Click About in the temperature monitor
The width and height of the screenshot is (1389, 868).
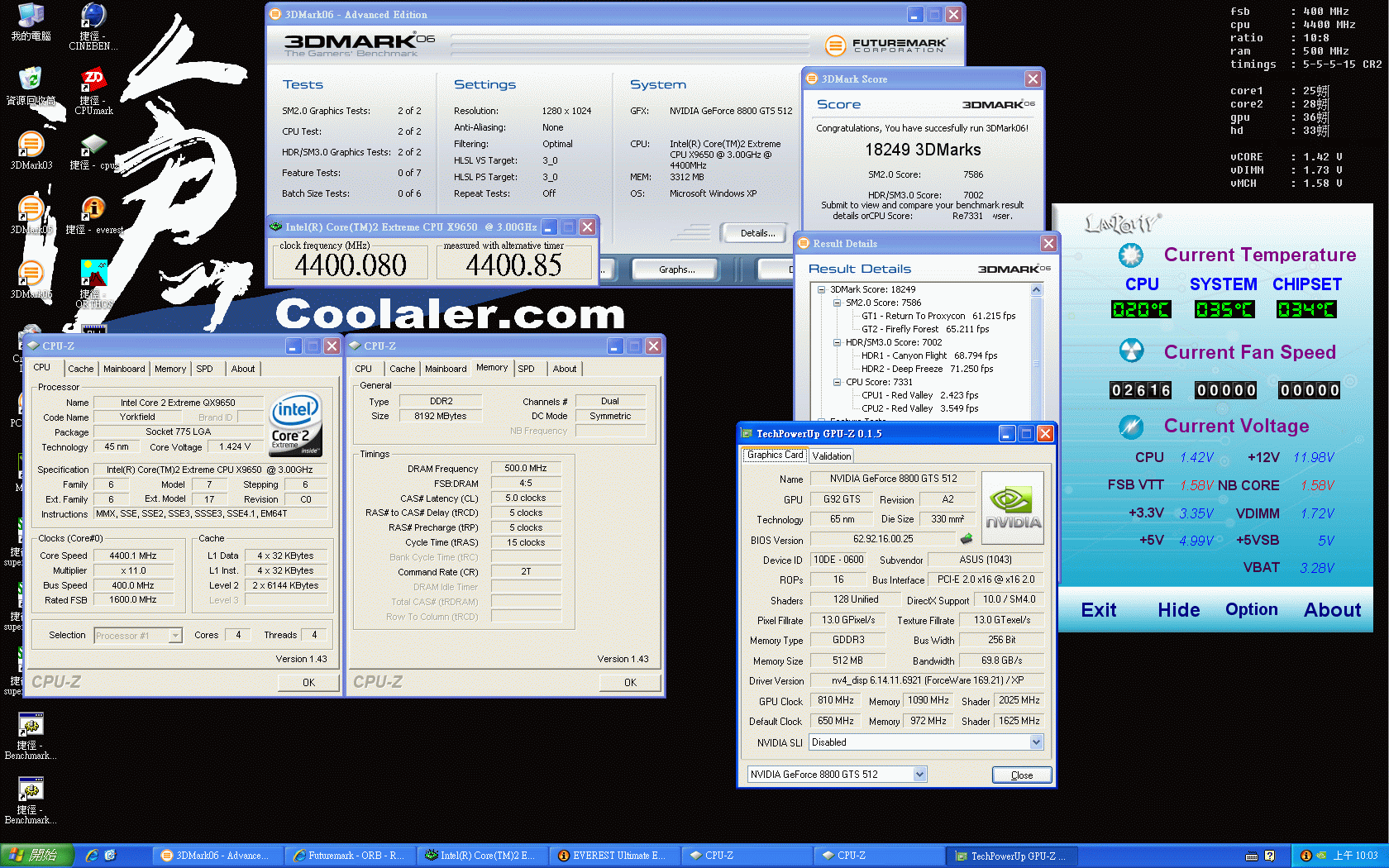coord(1332,610)
